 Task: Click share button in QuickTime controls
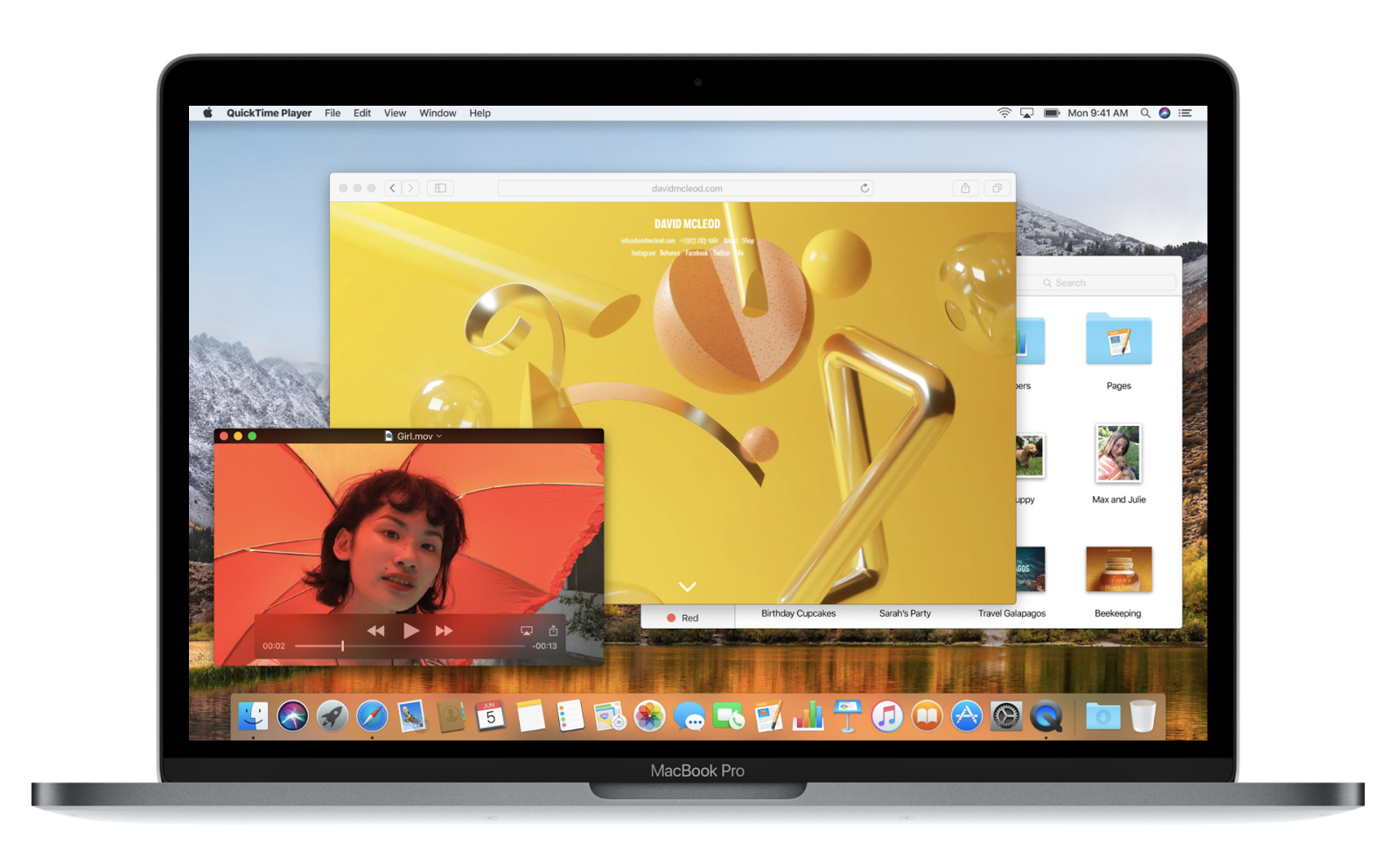[553, 630]
